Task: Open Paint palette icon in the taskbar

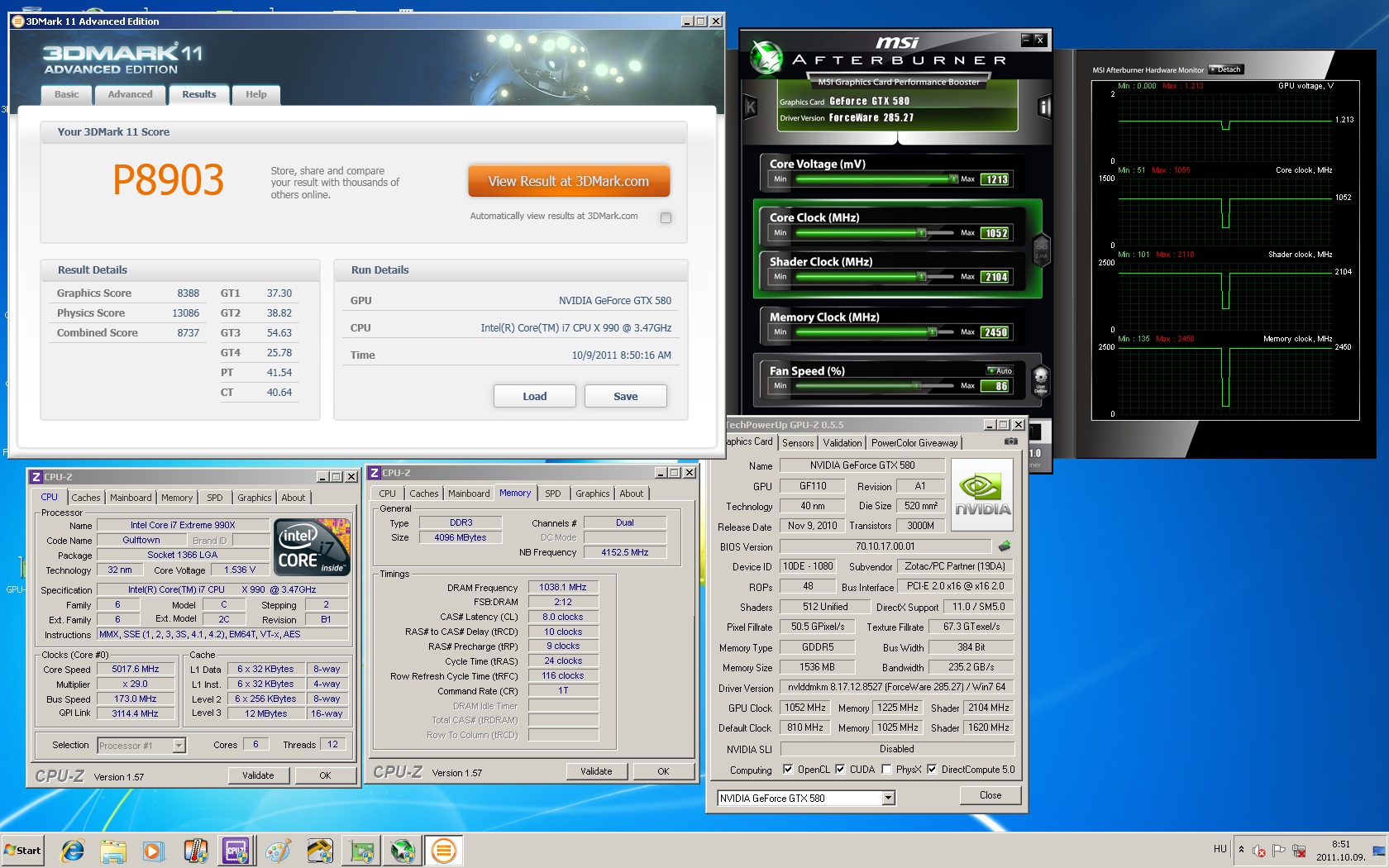Action: 278,851
